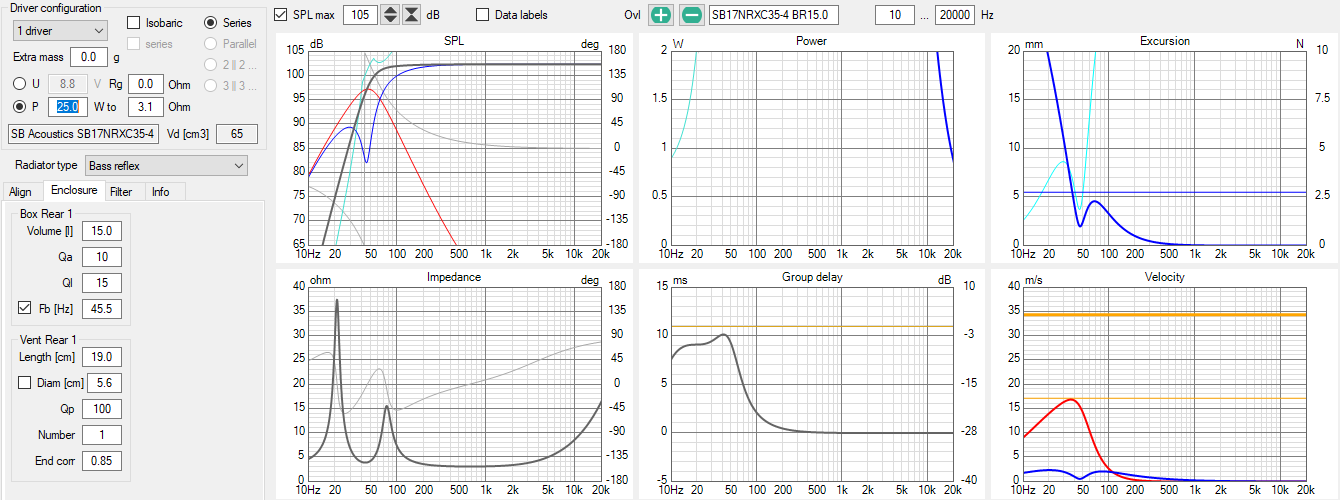Click the SB Acoustics SB17NRXC35-4 driver button
This screenshot has width=1340, height=500.
pyautogui.click(x=82, y=133)
